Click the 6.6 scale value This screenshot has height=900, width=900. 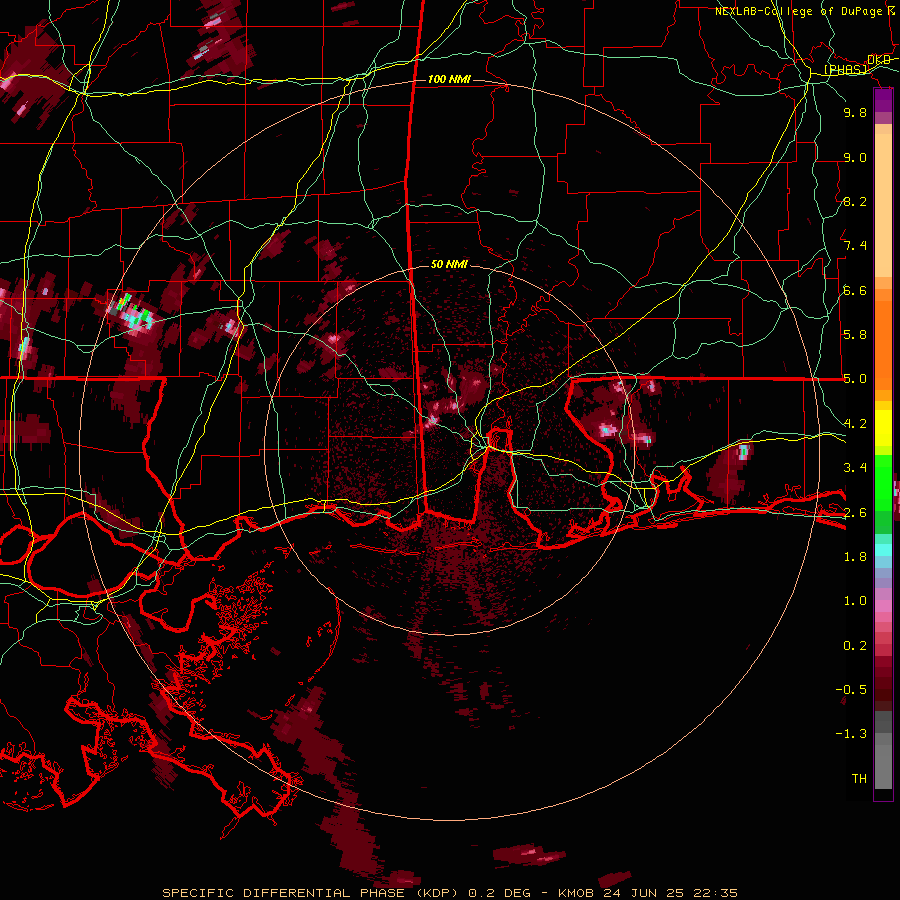click(855, 290)
